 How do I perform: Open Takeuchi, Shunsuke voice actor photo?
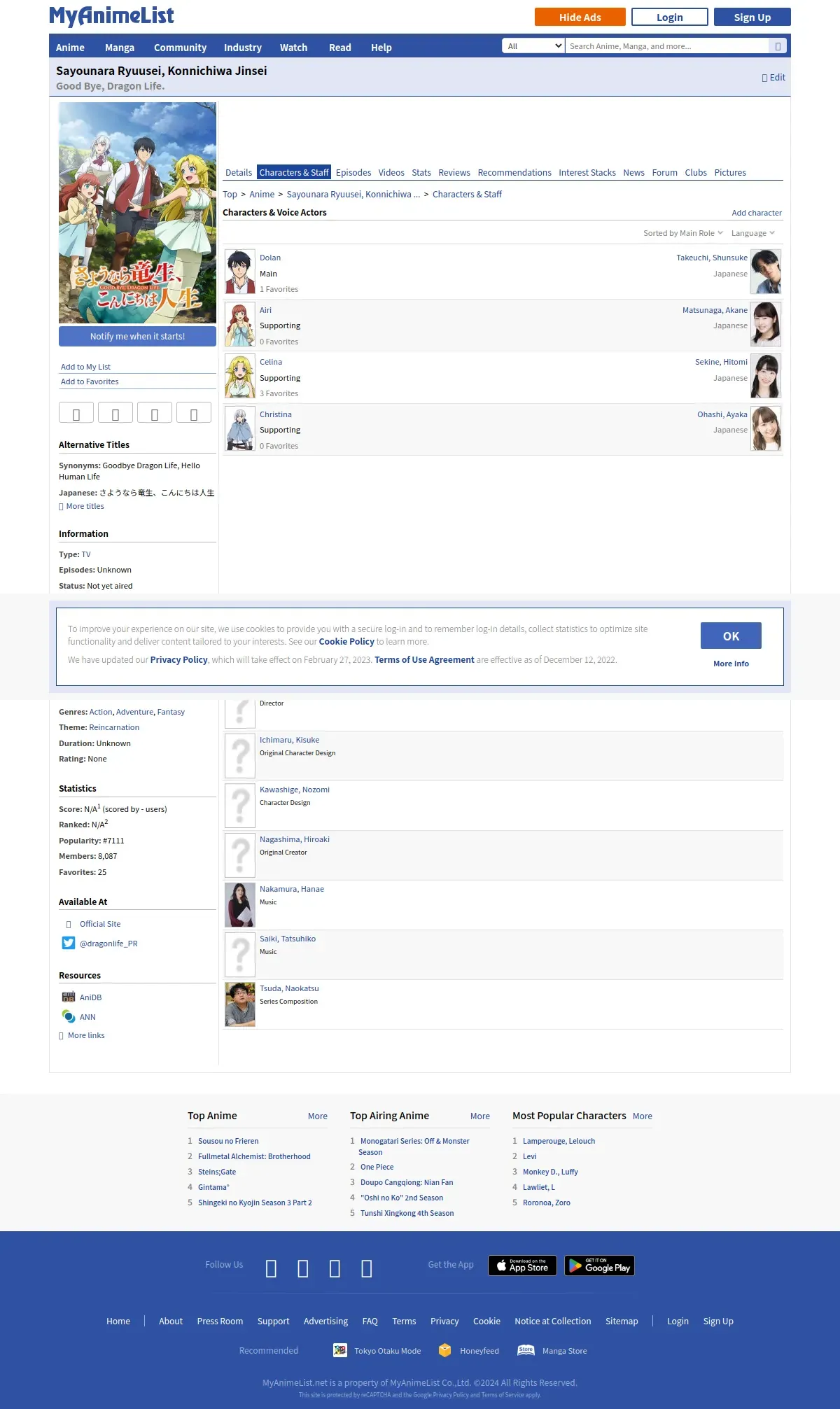click(x=766, y=272)
